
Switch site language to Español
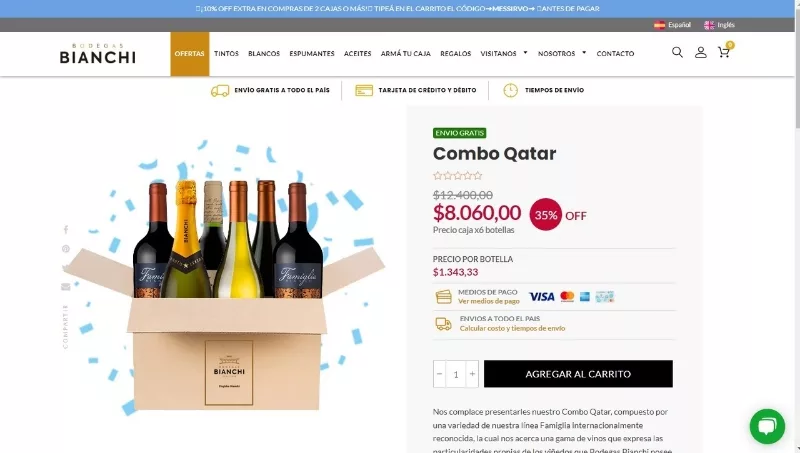[x=673, y=25]
